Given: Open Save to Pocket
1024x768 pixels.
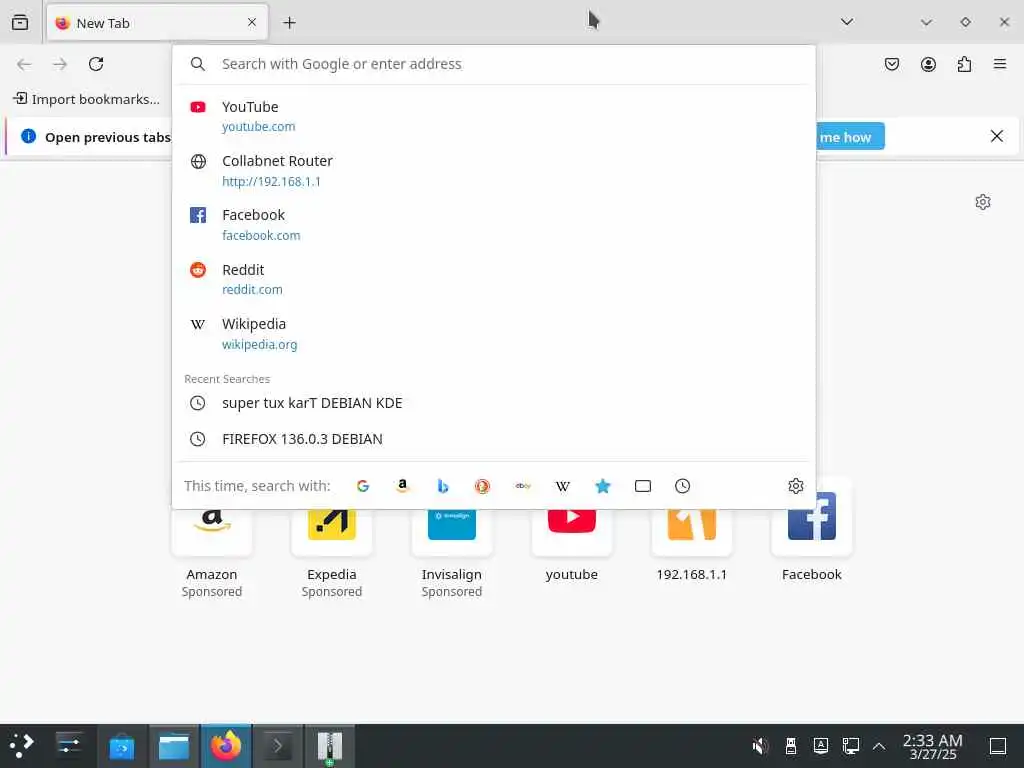Looking at the screenshot, I should 892,64.
